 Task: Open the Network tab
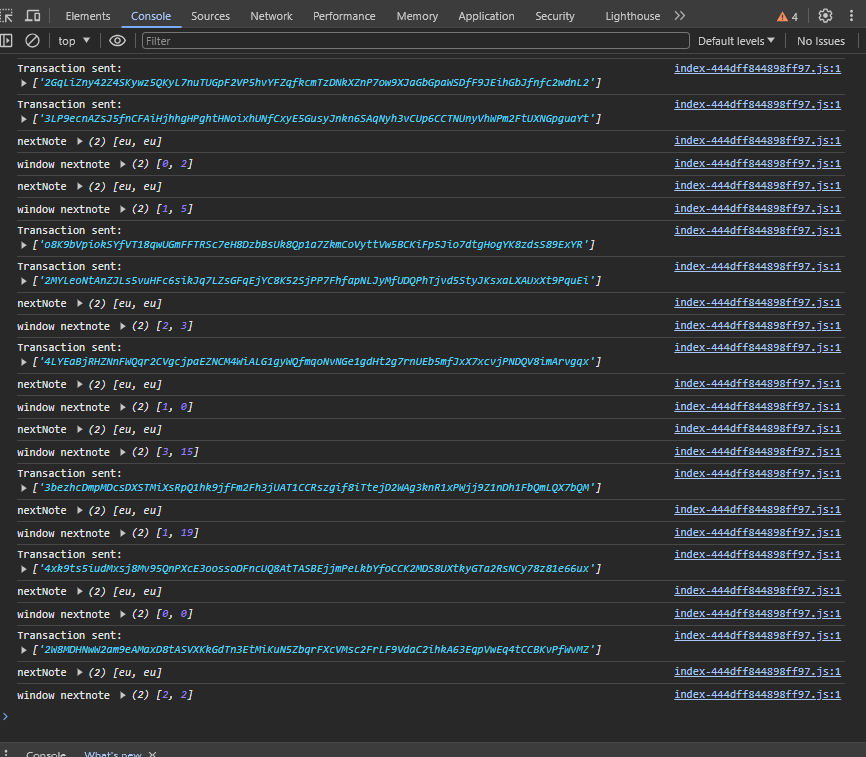coord(271,17)
